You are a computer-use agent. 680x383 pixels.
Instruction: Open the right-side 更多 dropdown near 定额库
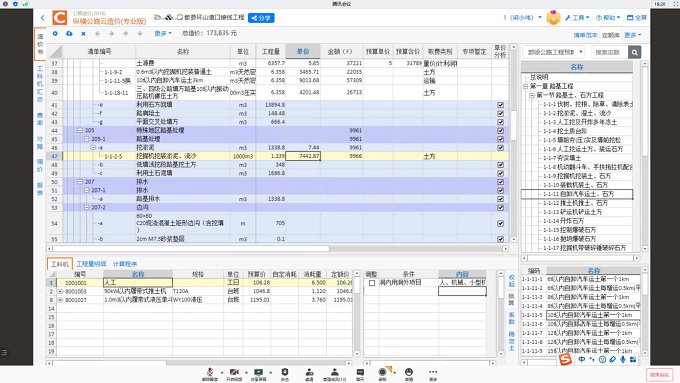click(x=633, y=35)
